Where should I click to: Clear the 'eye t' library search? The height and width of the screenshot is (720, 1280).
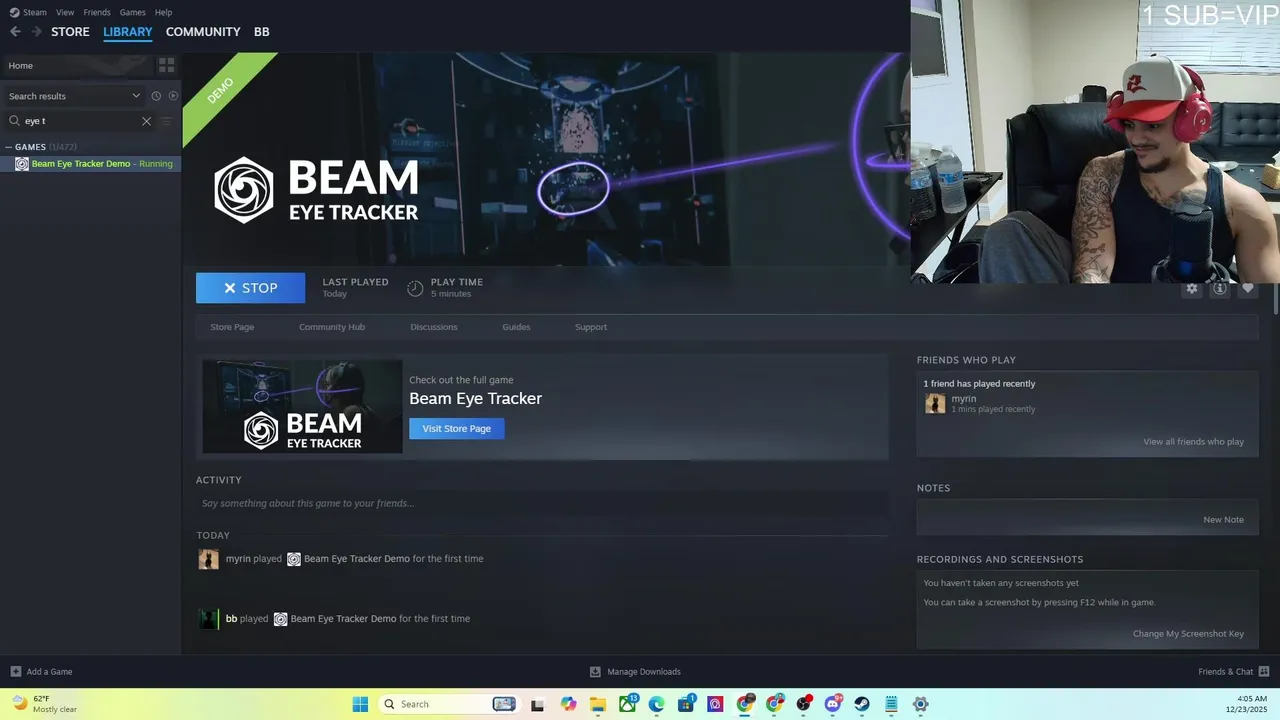point(146,121)
